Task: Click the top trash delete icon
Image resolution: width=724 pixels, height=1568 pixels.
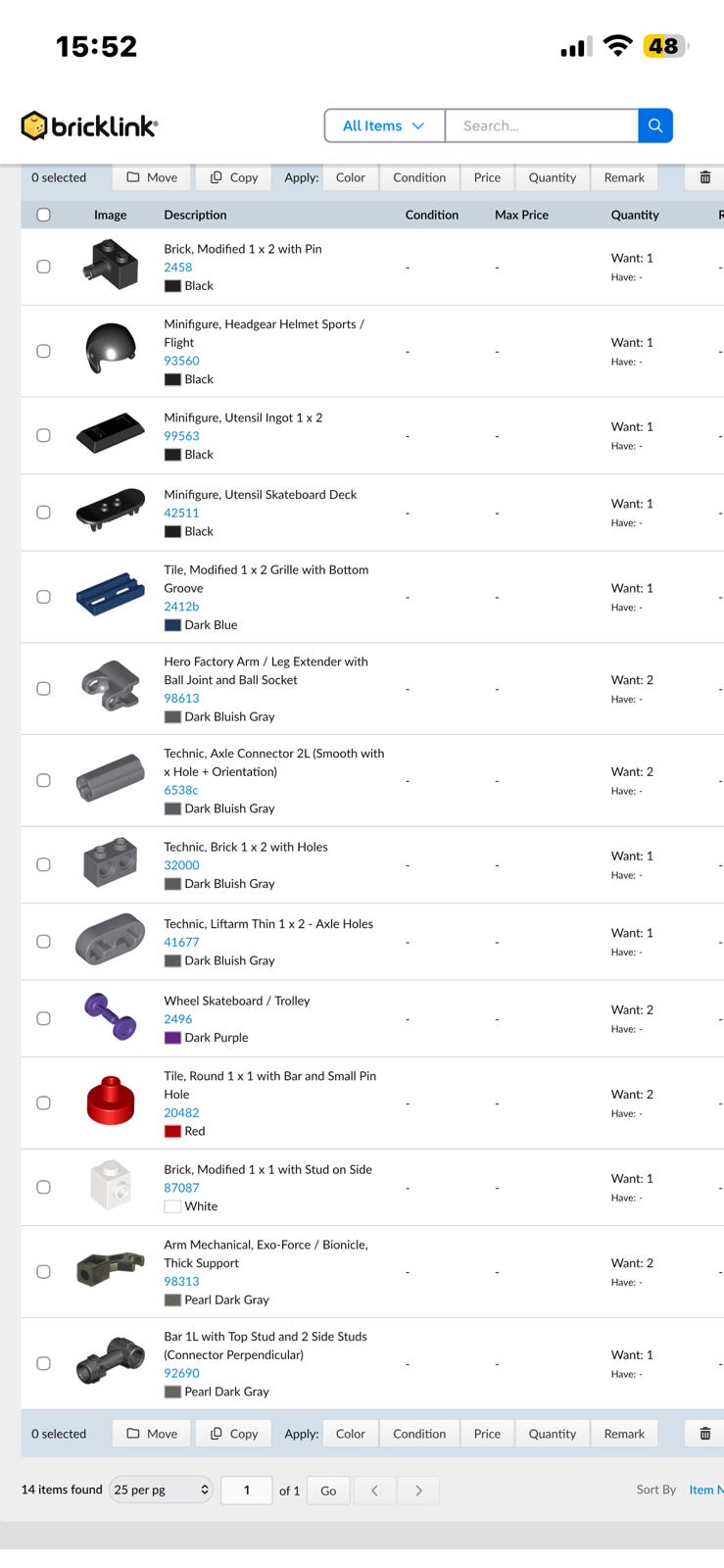Action: coord(704,177)
